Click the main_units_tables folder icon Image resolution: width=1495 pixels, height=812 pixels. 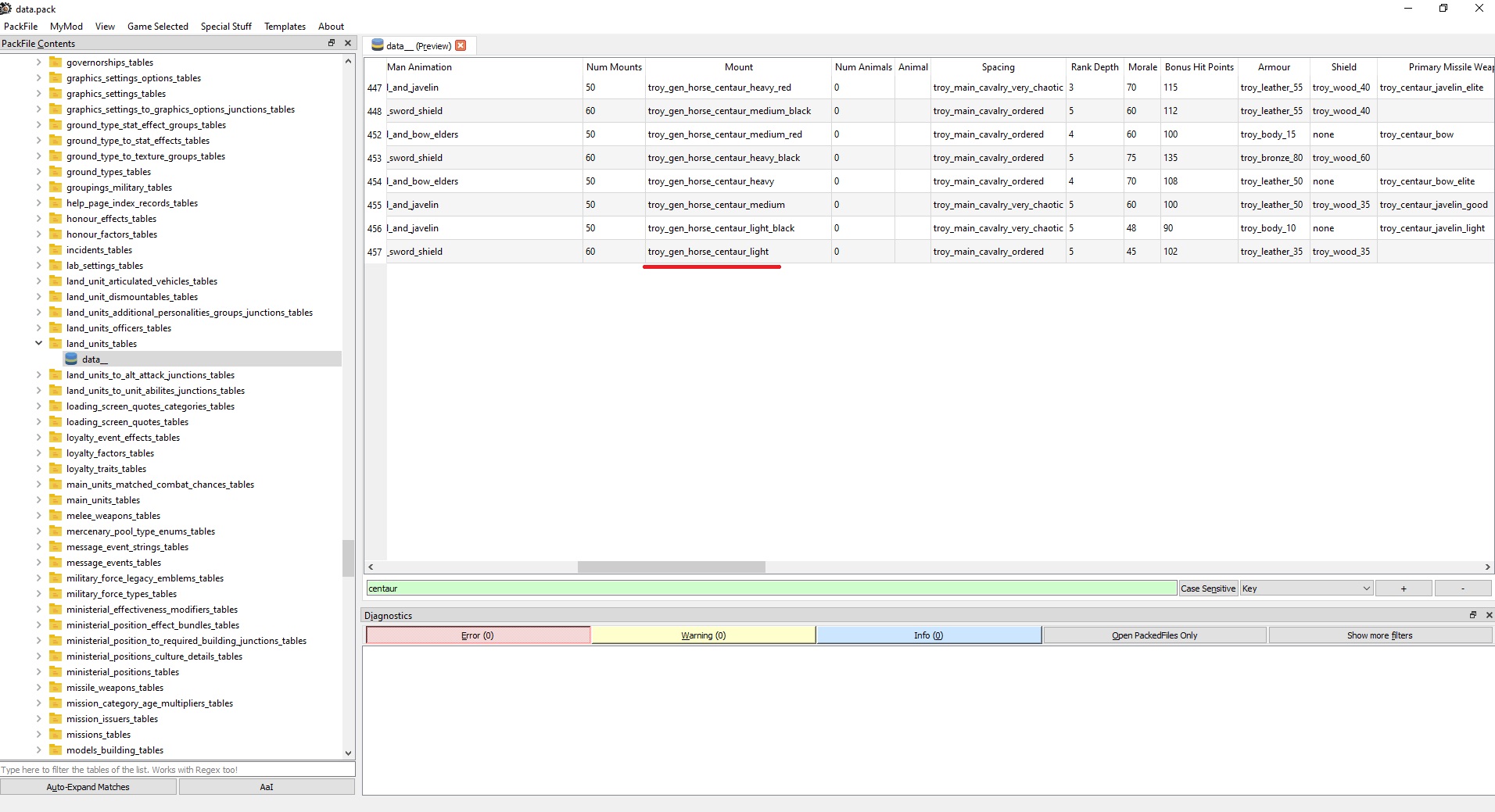point(56,499)
